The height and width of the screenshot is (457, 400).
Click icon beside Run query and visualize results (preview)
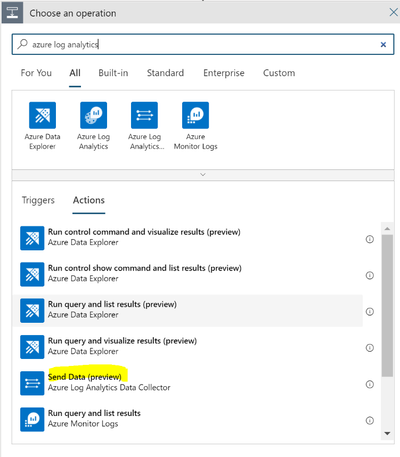coord(32,347)
